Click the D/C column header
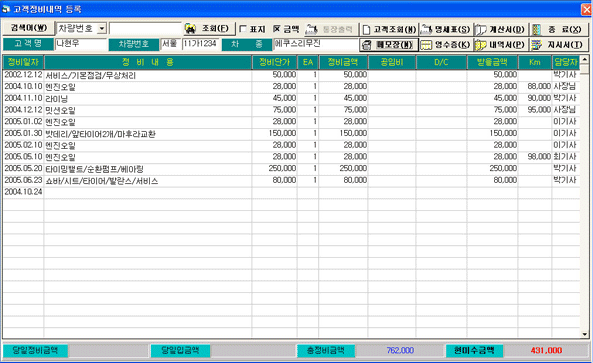The image size is (593, 363). click(441, 62)
